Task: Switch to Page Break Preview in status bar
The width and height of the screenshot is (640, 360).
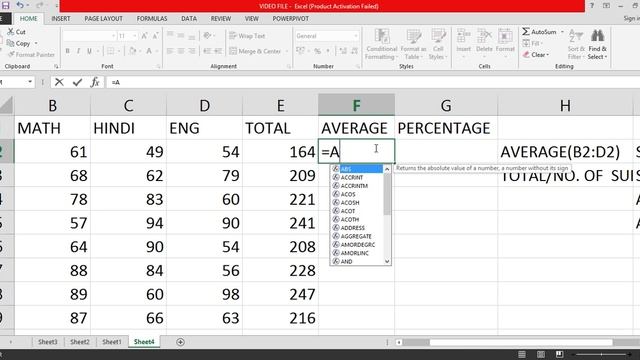Action: (560, 354)
